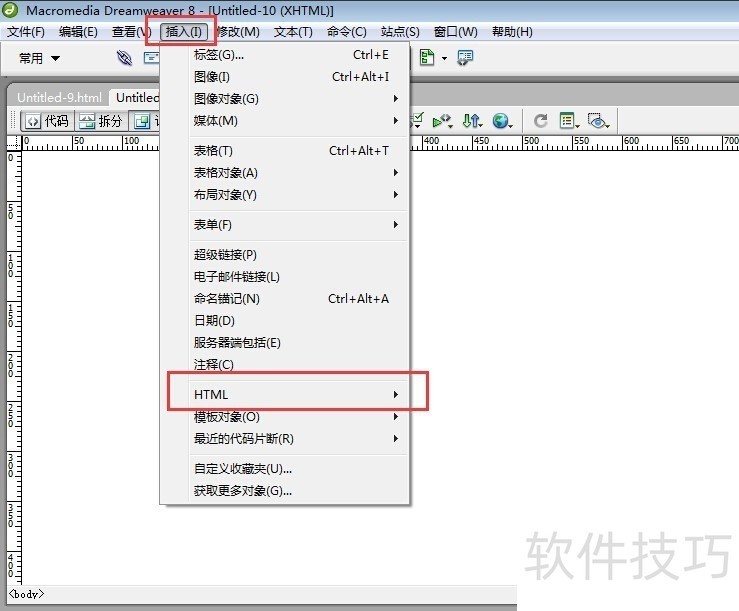Click the ruler origin corner box
The width and height of the screenshot is (739, 611).
[x=14, y=143]
